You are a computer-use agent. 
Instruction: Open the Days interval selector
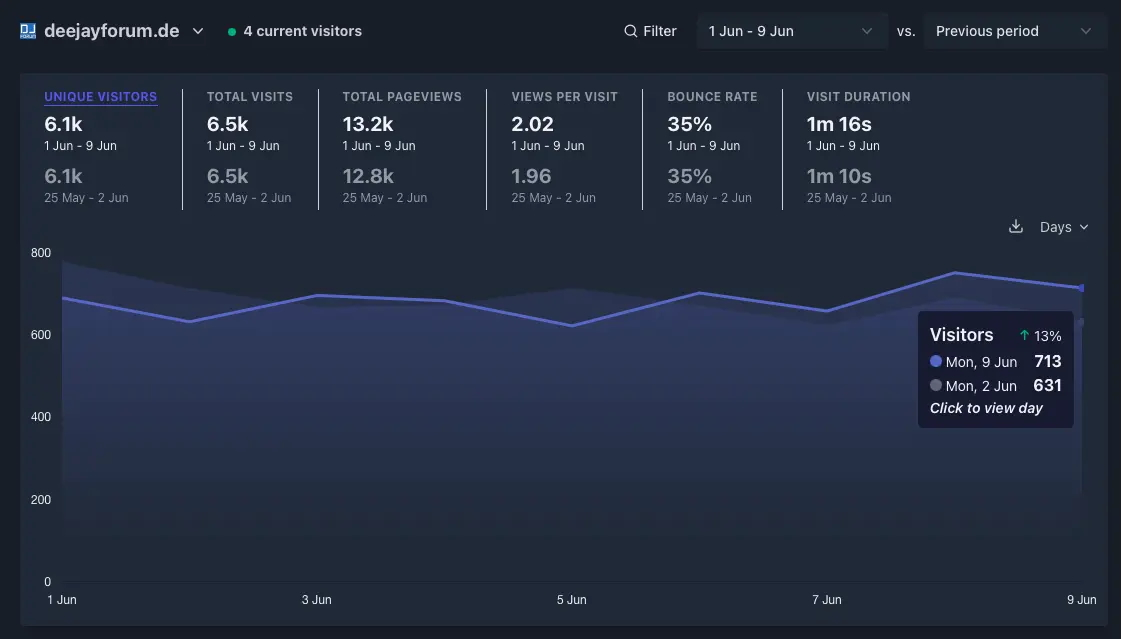(1064, 227)
